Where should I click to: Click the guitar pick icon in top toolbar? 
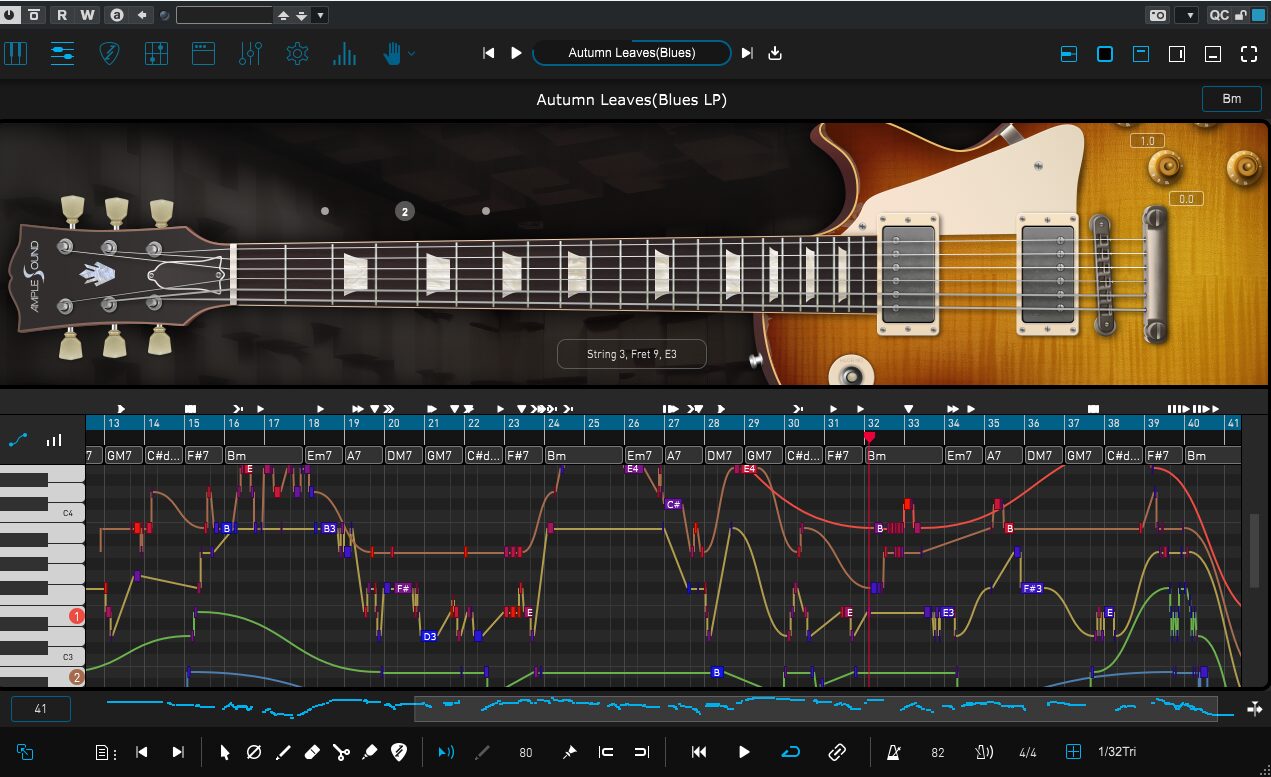pos(109,54)
